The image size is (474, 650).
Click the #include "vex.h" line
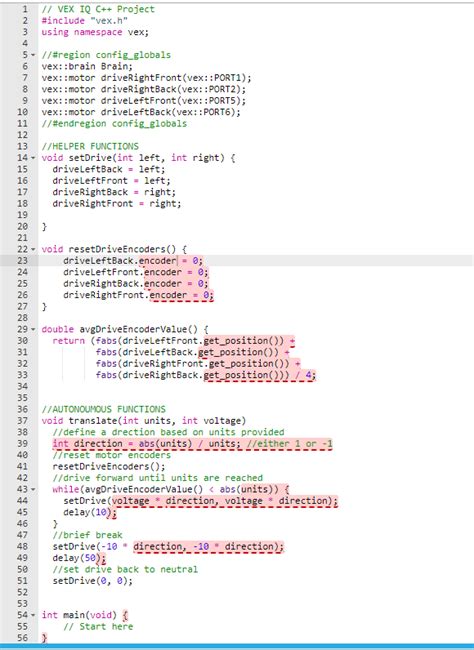(85, 21)
